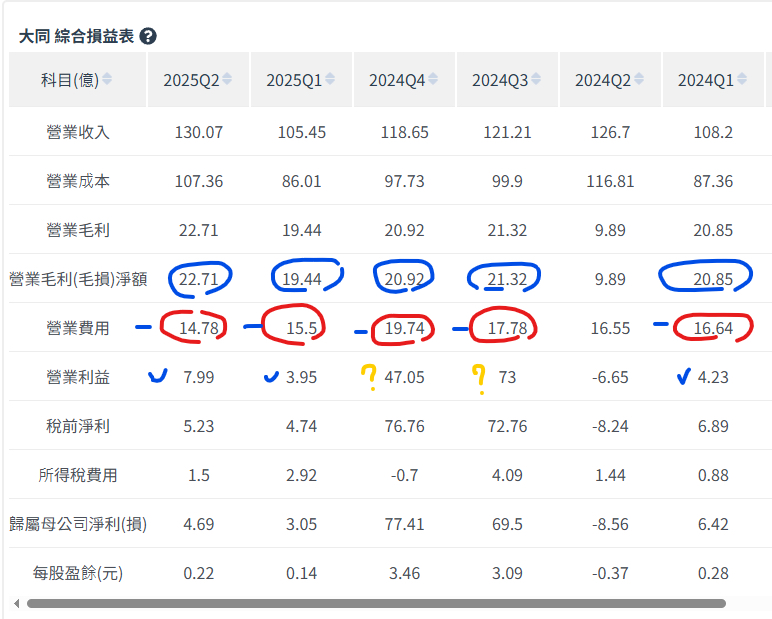Click the 2025Q2 column header text
Screen dimensions: 772x619
click(192, 80)
